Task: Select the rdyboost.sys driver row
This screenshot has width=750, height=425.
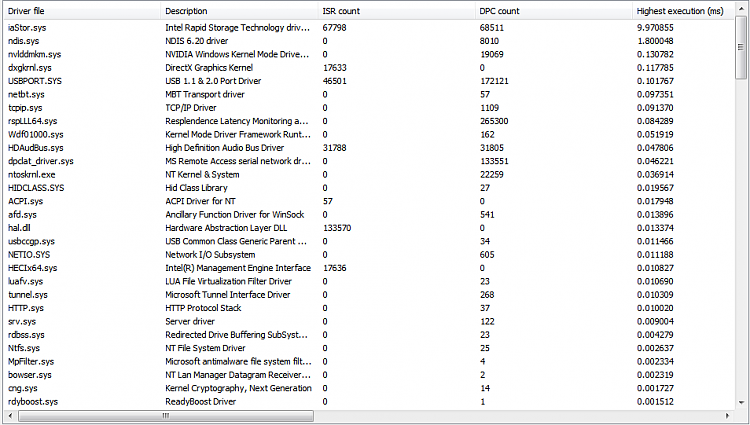Action: 369,402
